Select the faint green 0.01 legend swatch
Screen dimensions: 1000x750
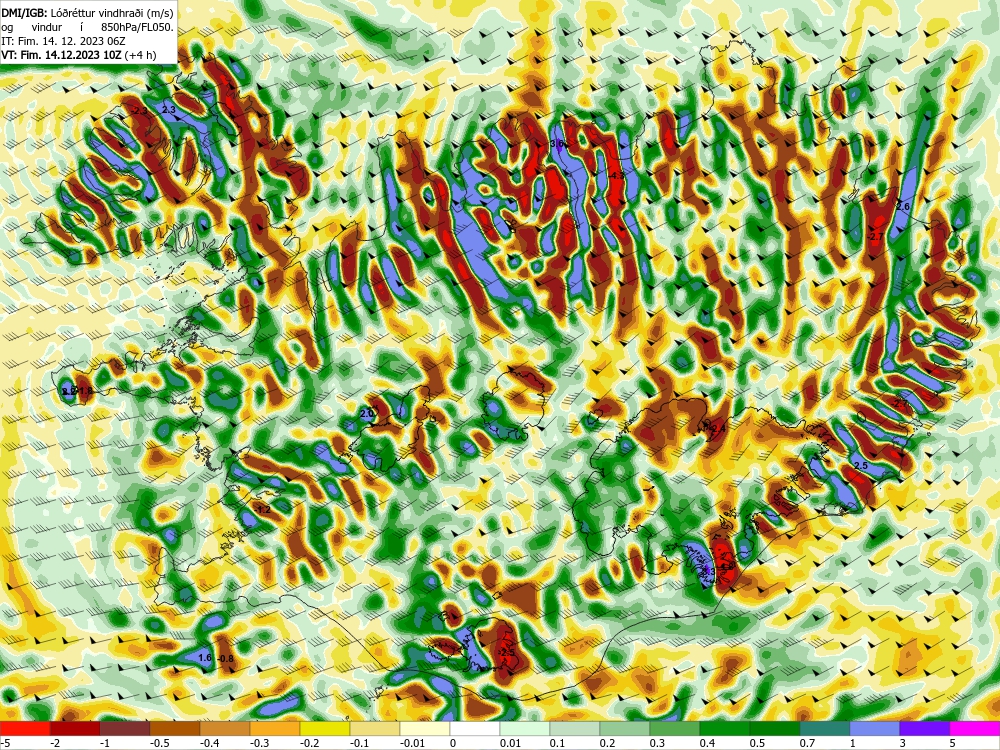pyautogui.click(x=525, y=728)
